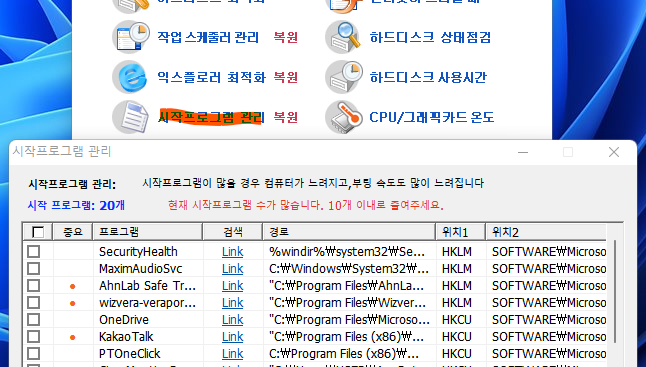The image size is (646, 367).
Task: Click the 검색 column header
Action: pyautogui.click(x=233, y=232)
